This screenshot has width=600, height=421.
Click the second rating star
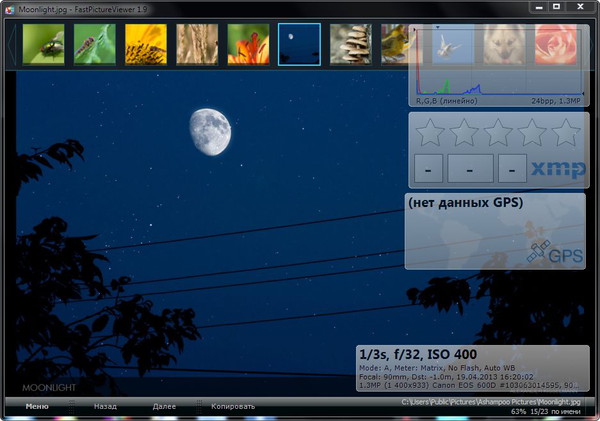(464, 132)
